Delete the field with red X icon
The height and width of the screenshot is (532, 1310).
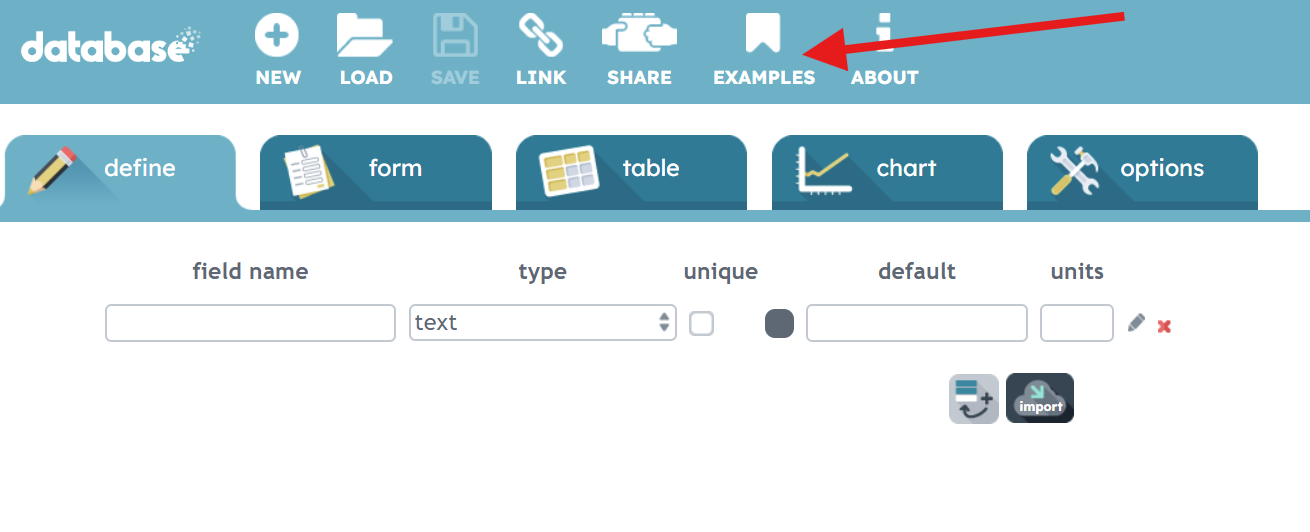click(x=1164, y=326)
